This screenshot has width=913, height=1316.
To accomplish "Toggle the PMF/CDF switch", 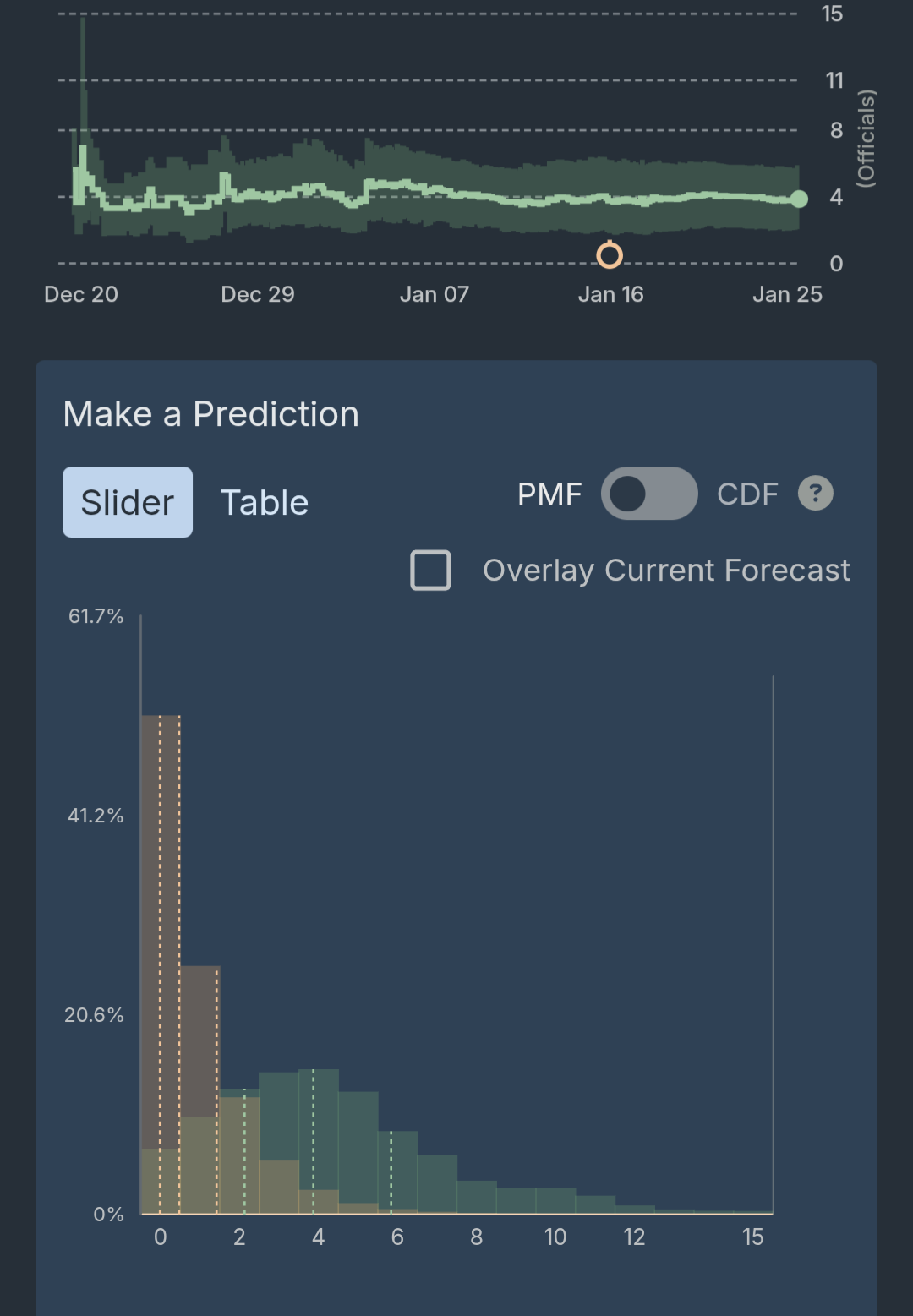I will (x=649, y=494).
